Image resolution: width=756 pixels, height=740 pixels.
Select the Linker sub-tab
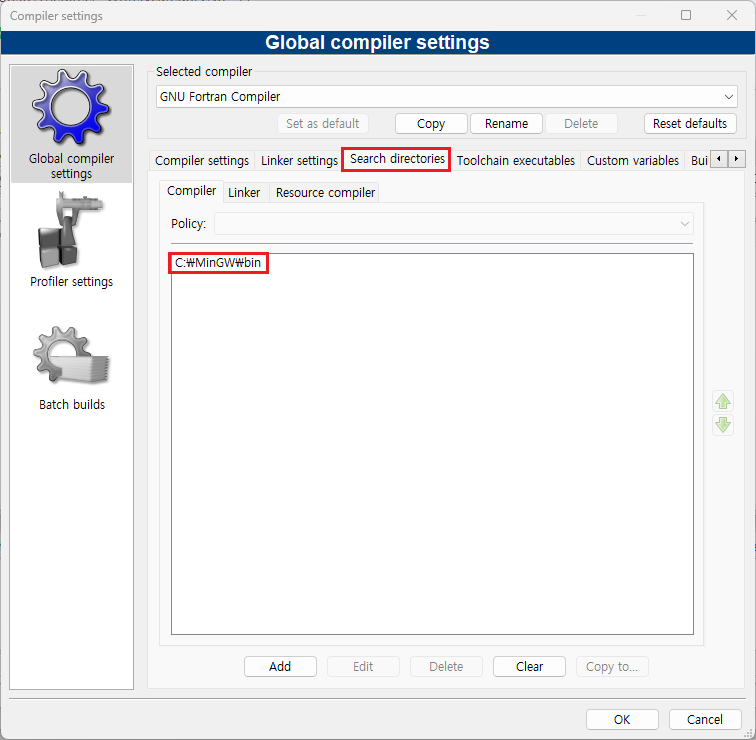[x=244, y=193]
